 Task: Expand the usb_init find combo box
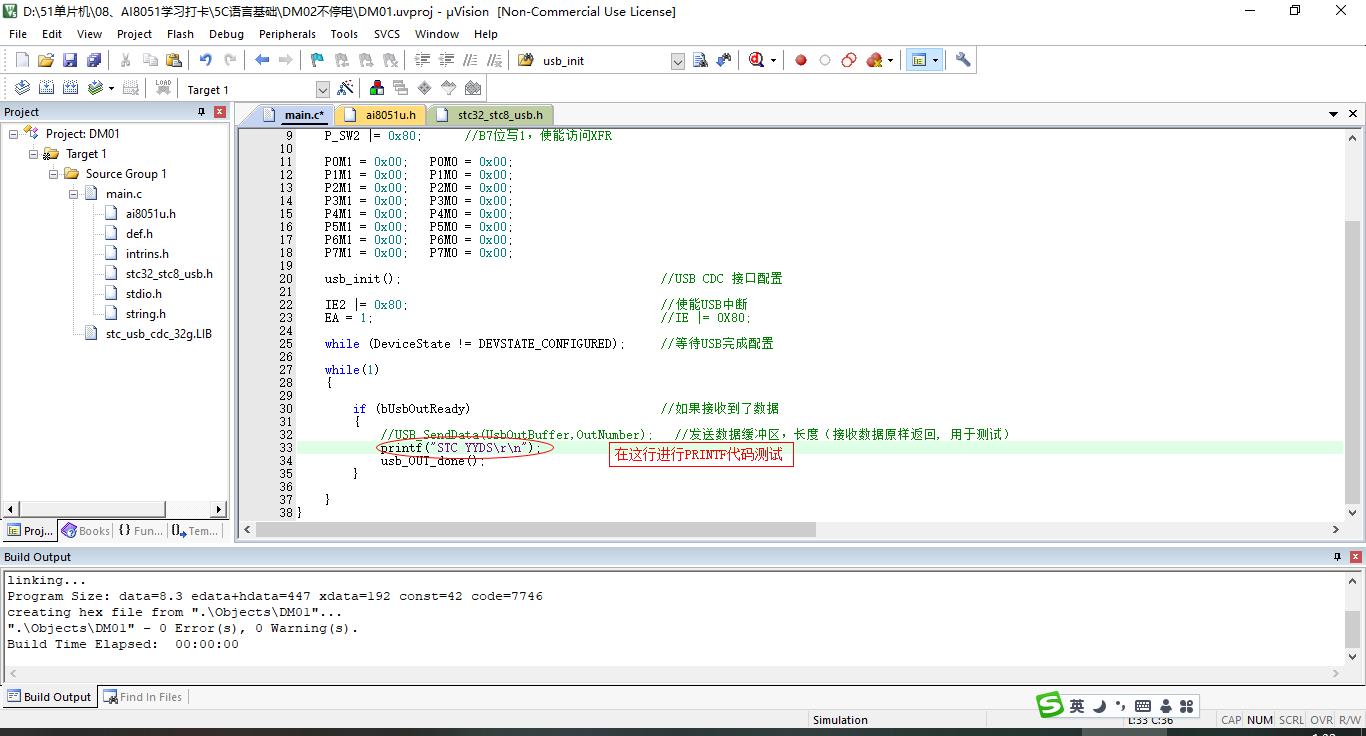coord(677,61)
